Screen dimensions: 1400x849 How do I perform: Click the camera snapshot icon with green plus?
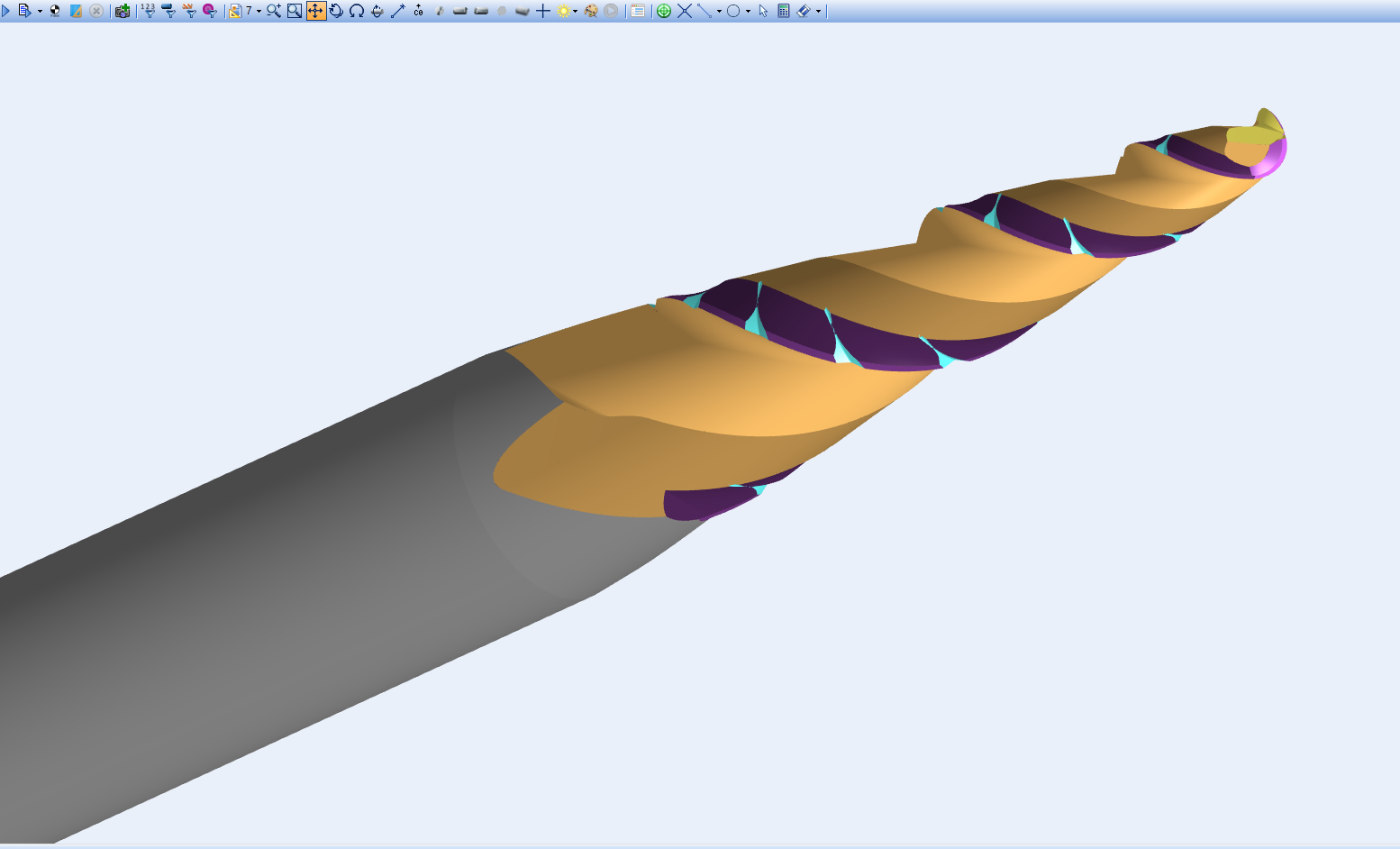tap(123, 11)
